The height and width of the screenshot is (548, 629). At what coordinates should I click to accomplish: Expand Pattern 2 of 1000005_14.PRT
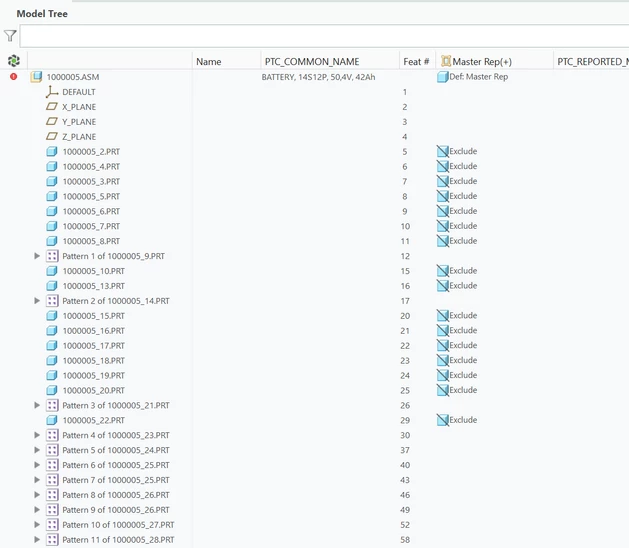click(x=37, y=301)
